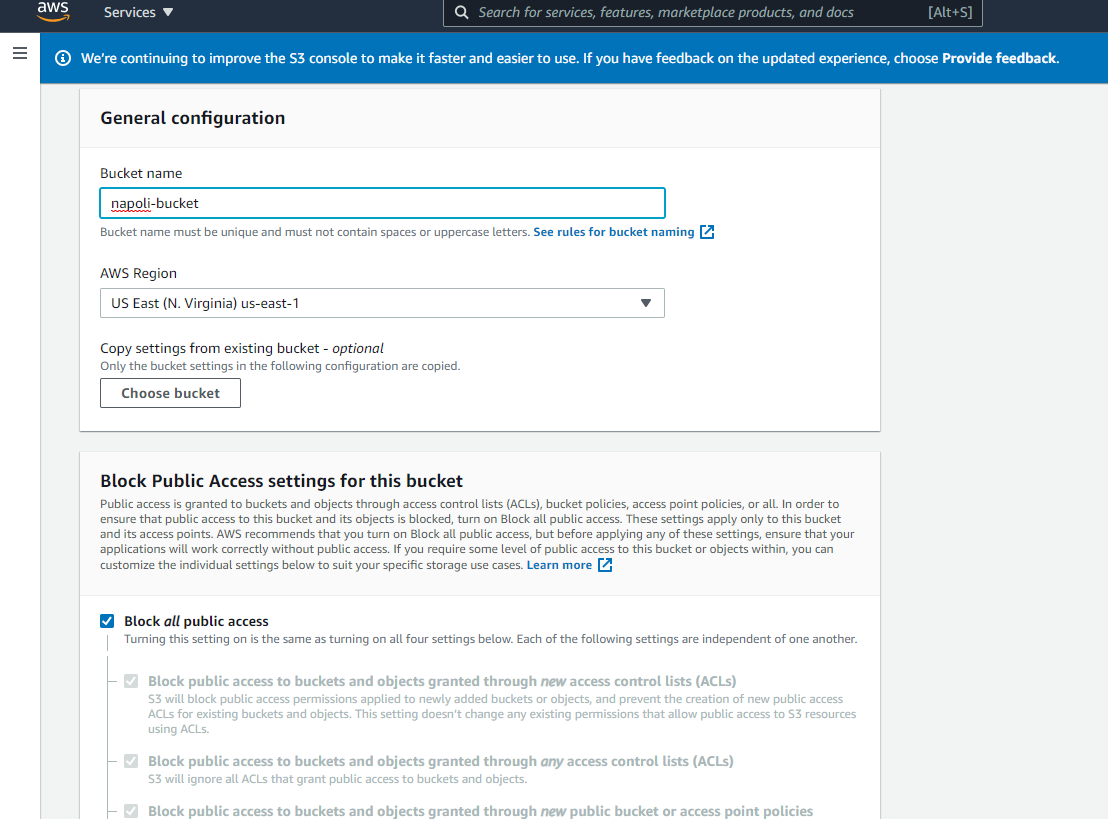The width and height of the screenshot is (1108, 819).
Task: Open the AWS Region dropdown
Action: [x=646, y=303]
